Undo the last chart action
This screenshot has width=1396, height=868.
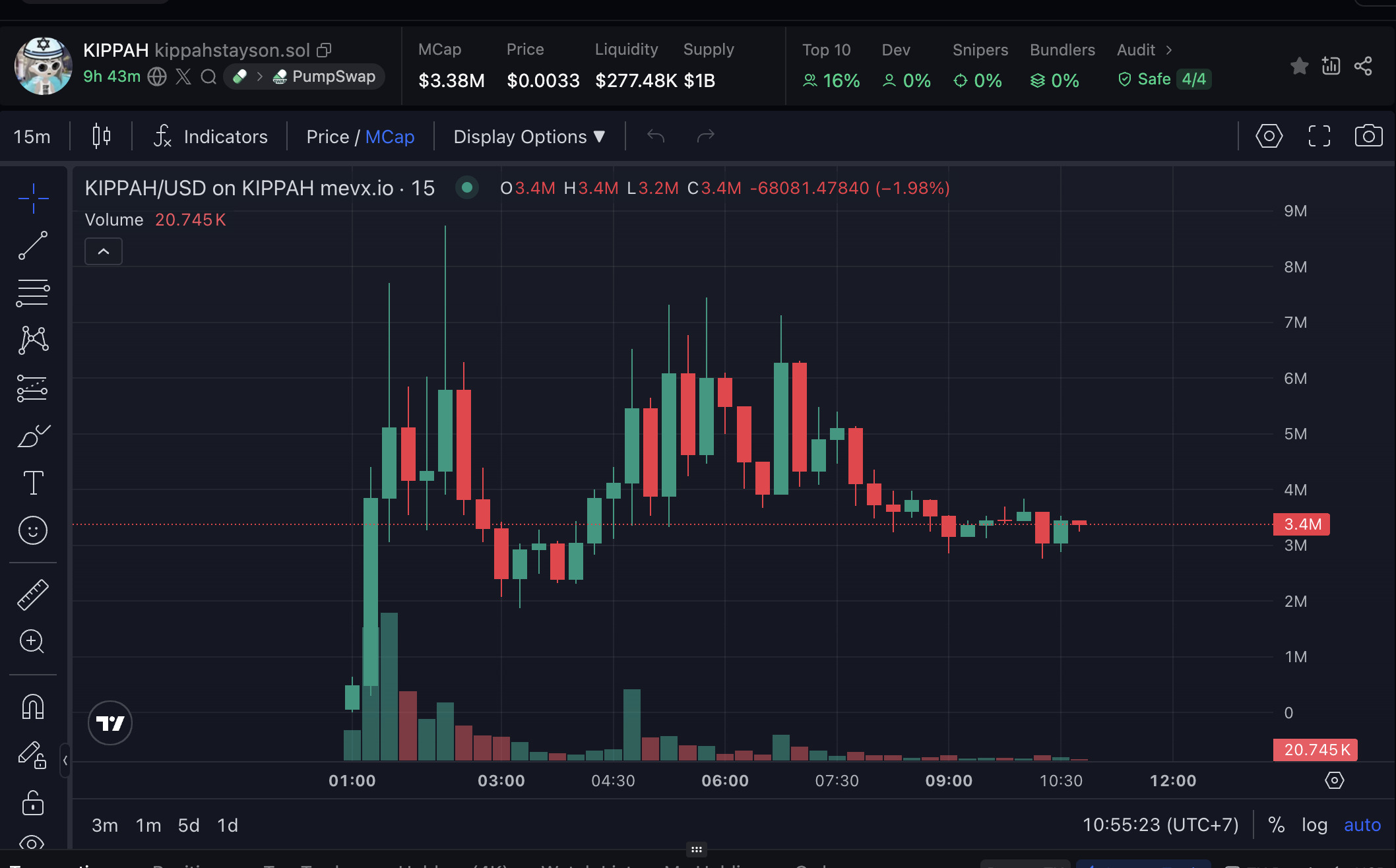656,136
